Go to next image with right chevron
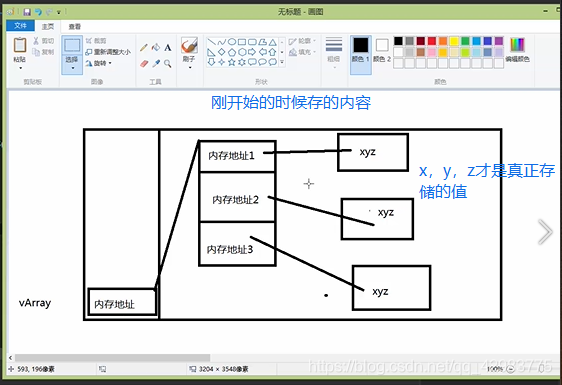The height and width of the screenshot is (385, 562). point(545,232)
